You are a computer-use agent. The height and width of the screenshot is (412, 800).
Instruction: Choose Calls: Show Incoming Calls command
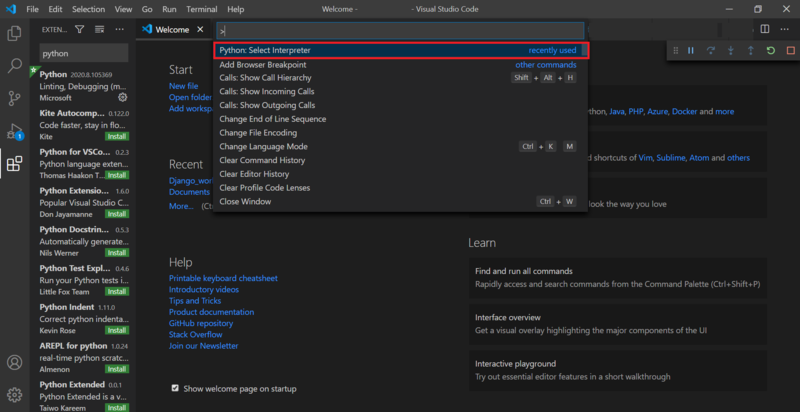(x=401, y=92)
